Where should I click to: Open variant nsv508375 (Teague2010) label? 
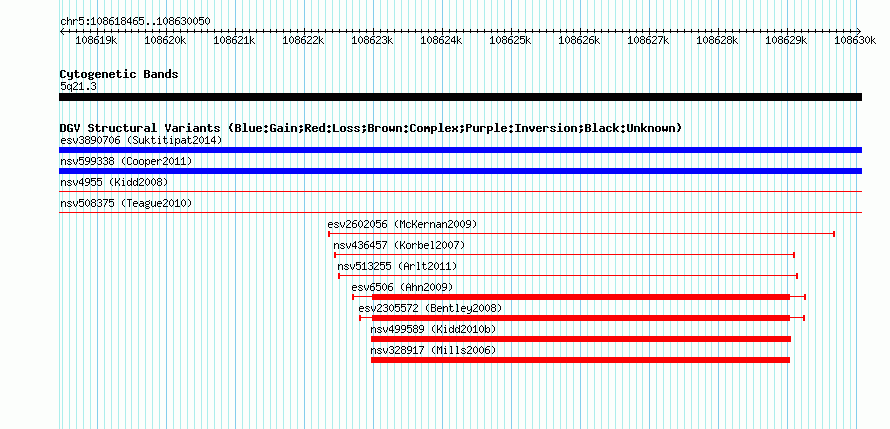126,203
